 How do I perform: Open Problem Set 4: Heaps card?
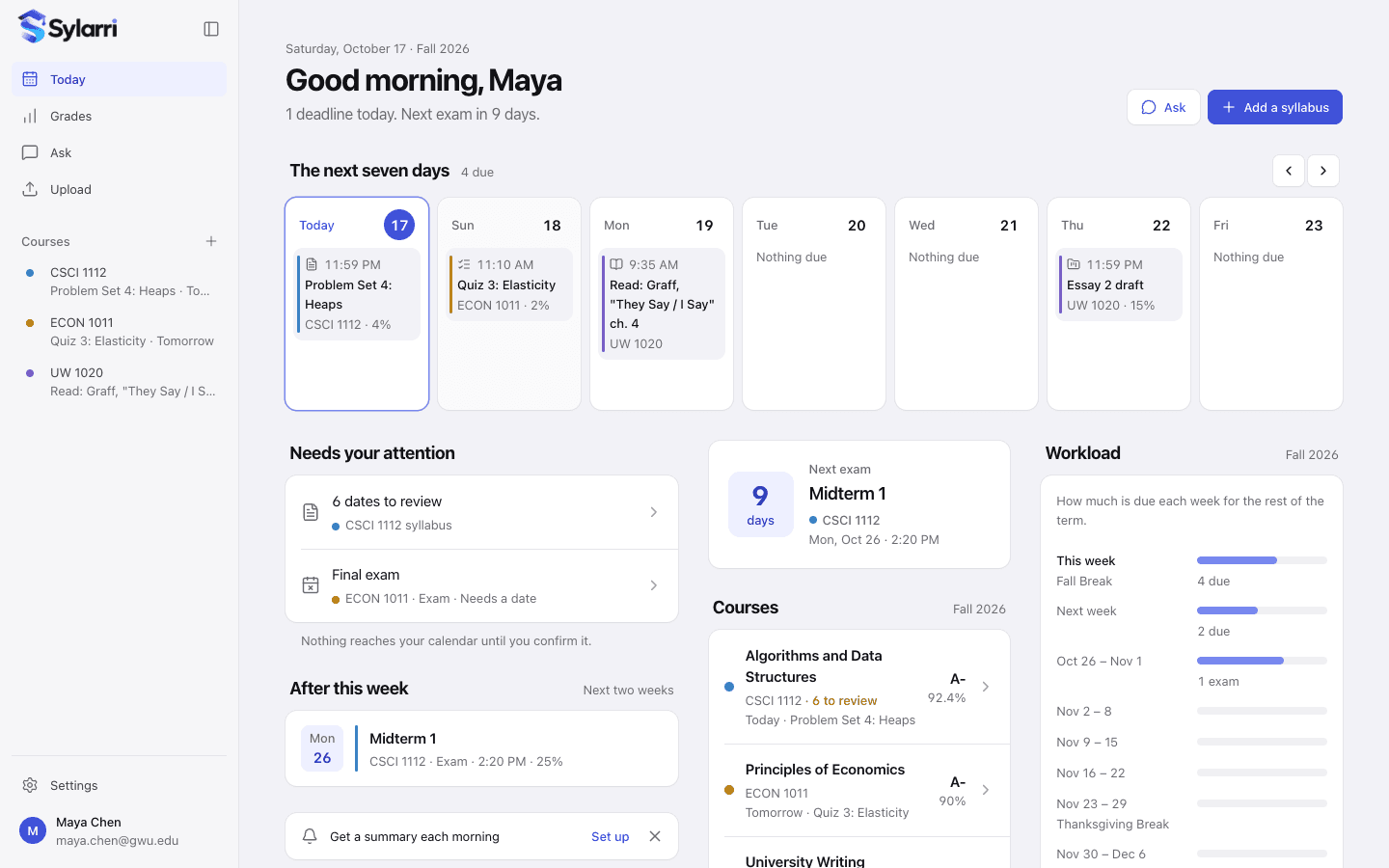[x=357, y=294]
